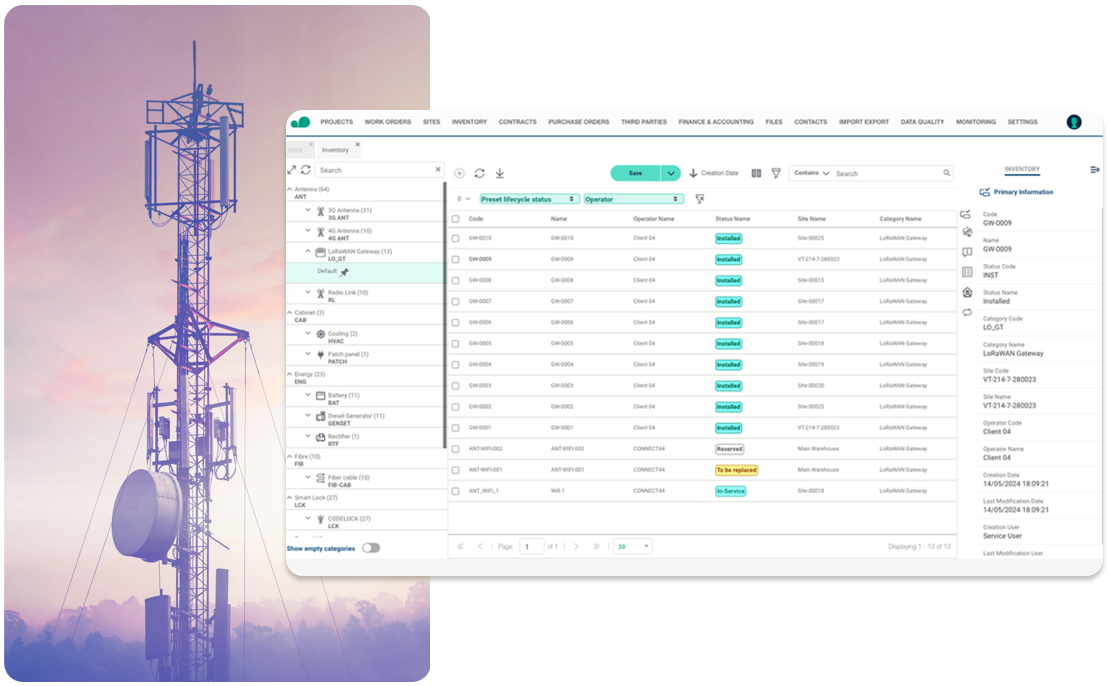
Task: Click the user profile avatar
Action: point(1074,122)
